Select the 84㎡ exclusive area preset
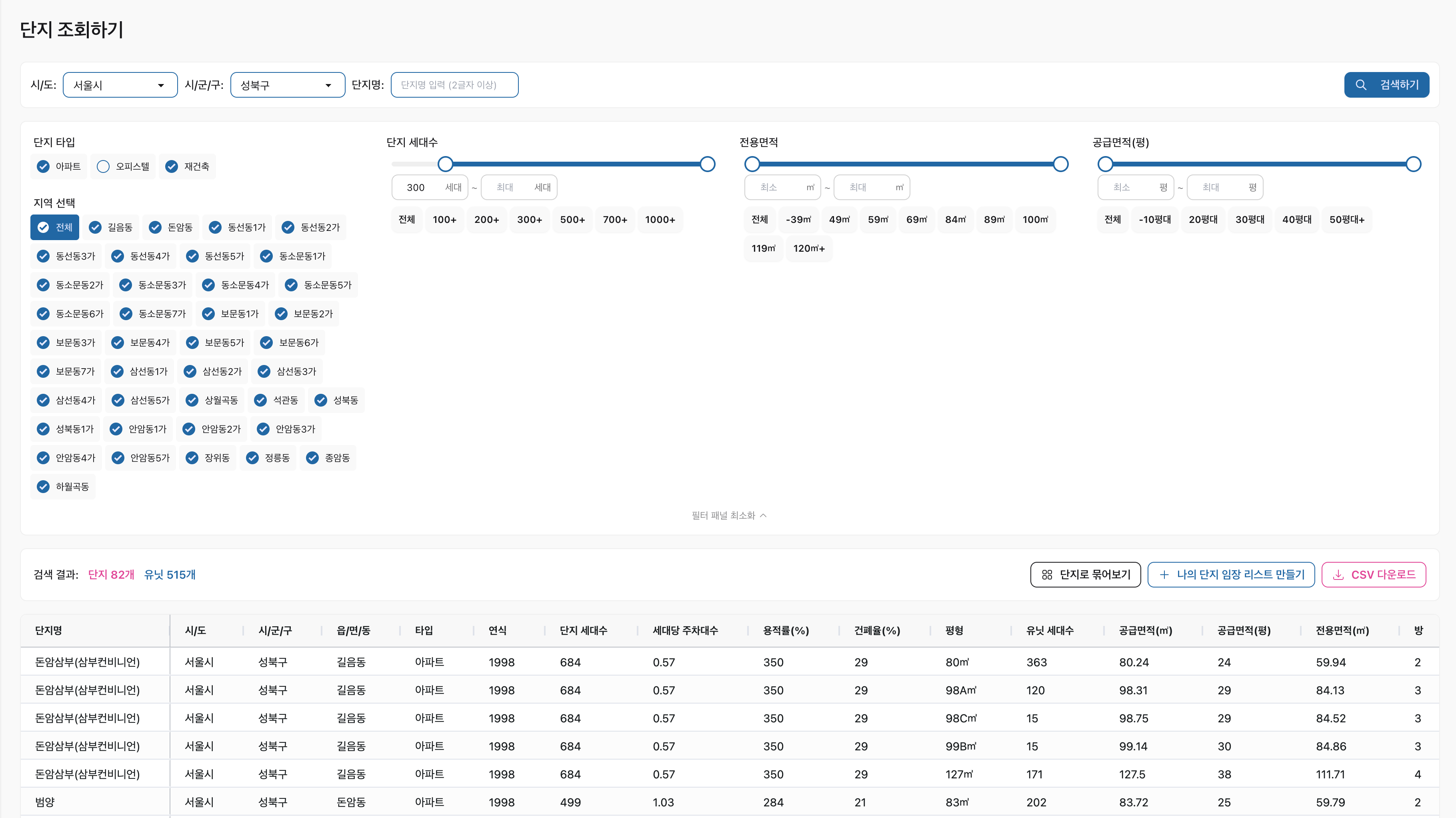The width and height of the screenshot is (1456, 818). click(x=955, y=219)
